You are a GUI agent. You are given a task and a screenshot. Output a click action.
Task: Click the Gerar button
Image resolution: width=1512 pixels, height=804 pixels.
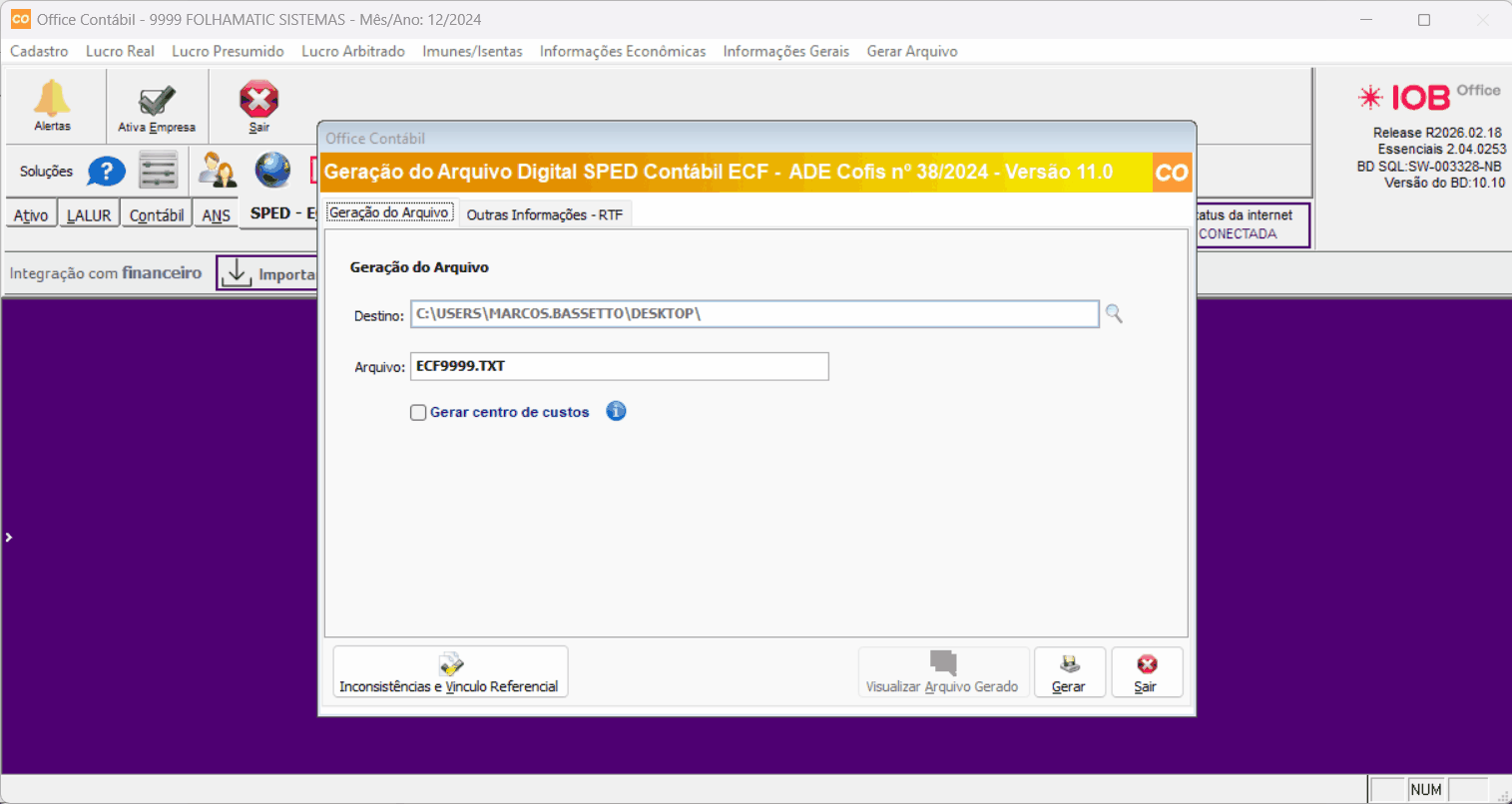[1069, 672]
